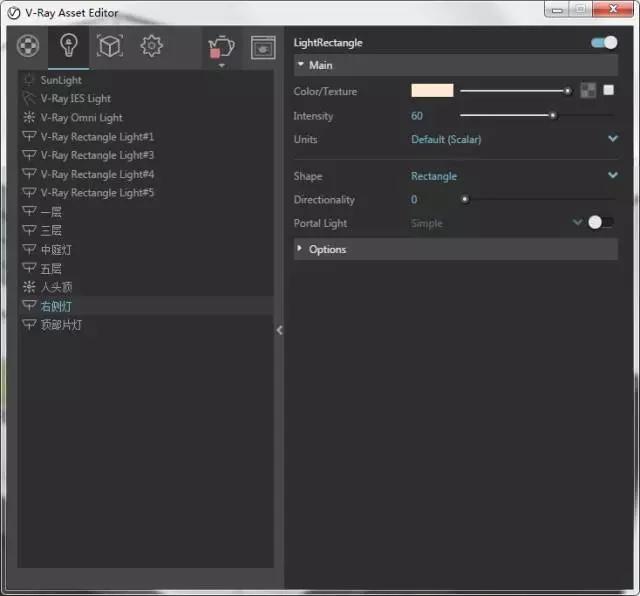Select V-Ray Rectangle Light#1
Screen dimensions: 640x596
[x=145, y=136]
